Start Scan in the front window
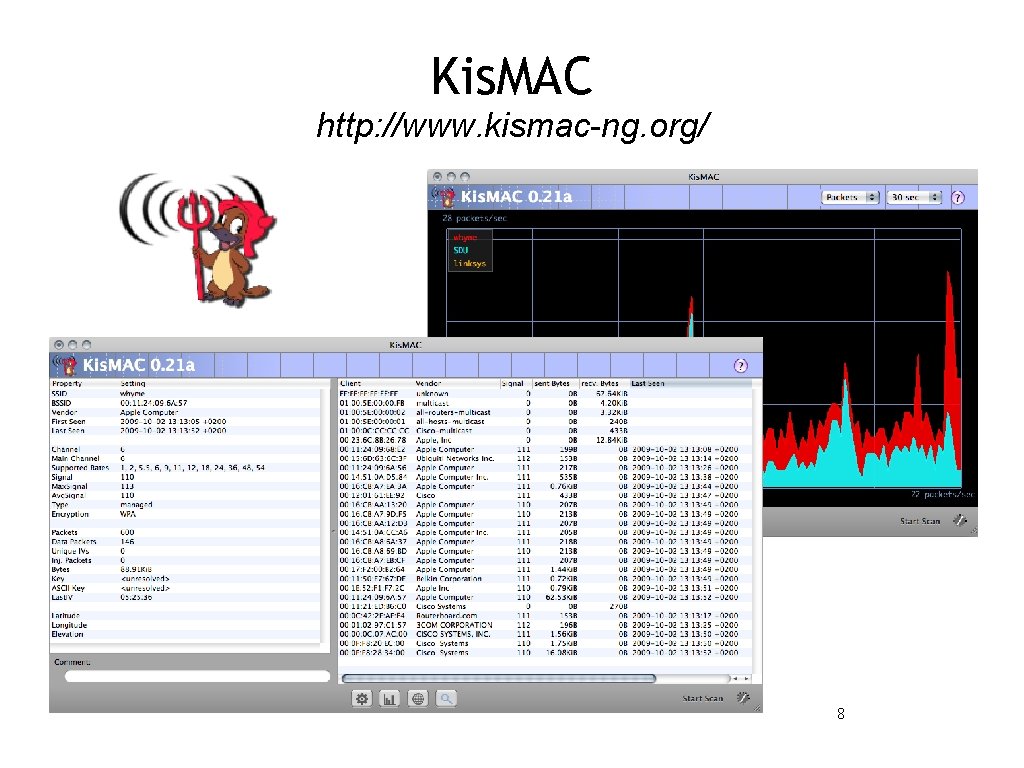Image resolution: width=1024 pixels, height=768 pixels. 703,698
